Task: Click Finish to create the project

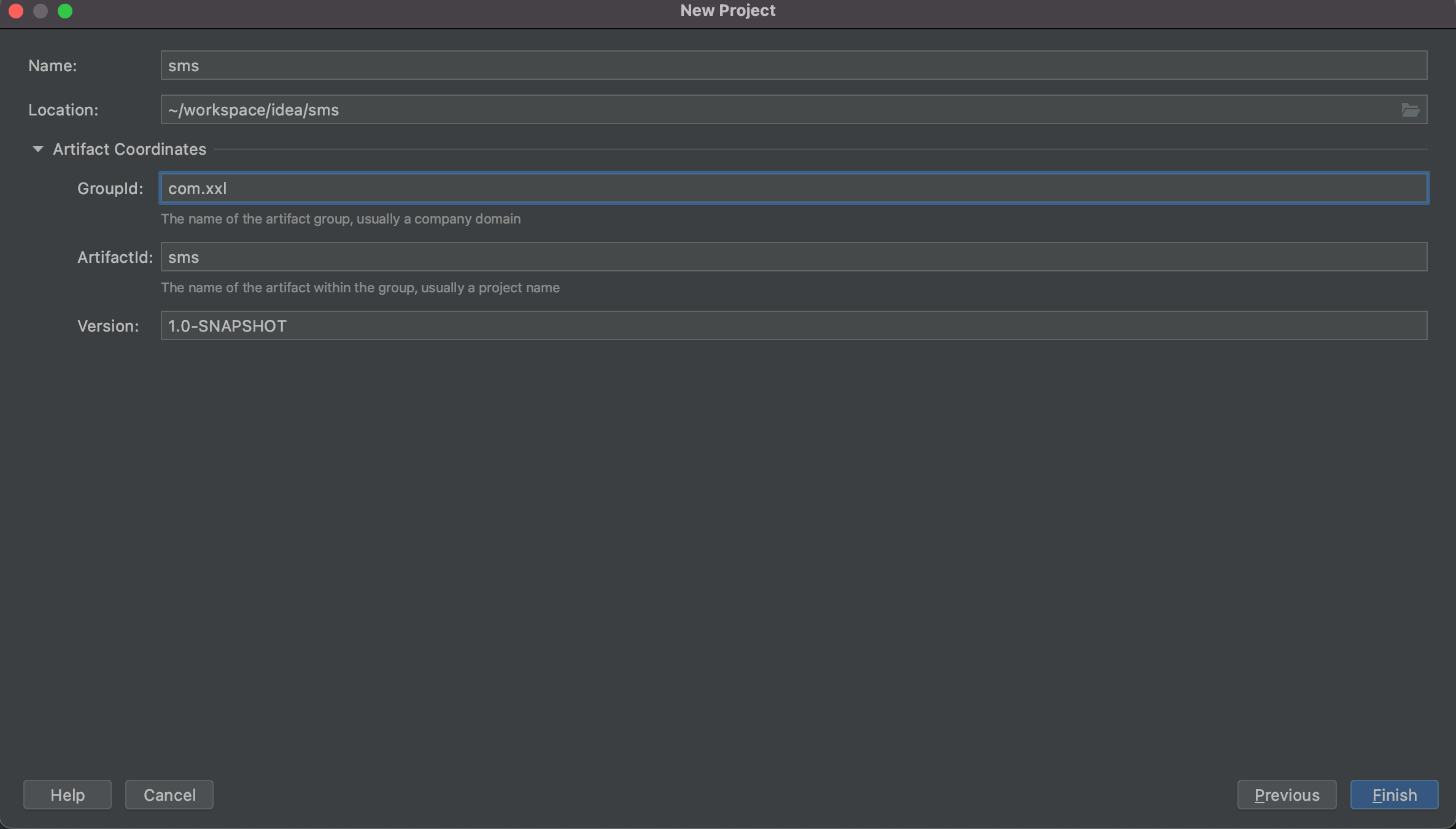Action: 1394,795
